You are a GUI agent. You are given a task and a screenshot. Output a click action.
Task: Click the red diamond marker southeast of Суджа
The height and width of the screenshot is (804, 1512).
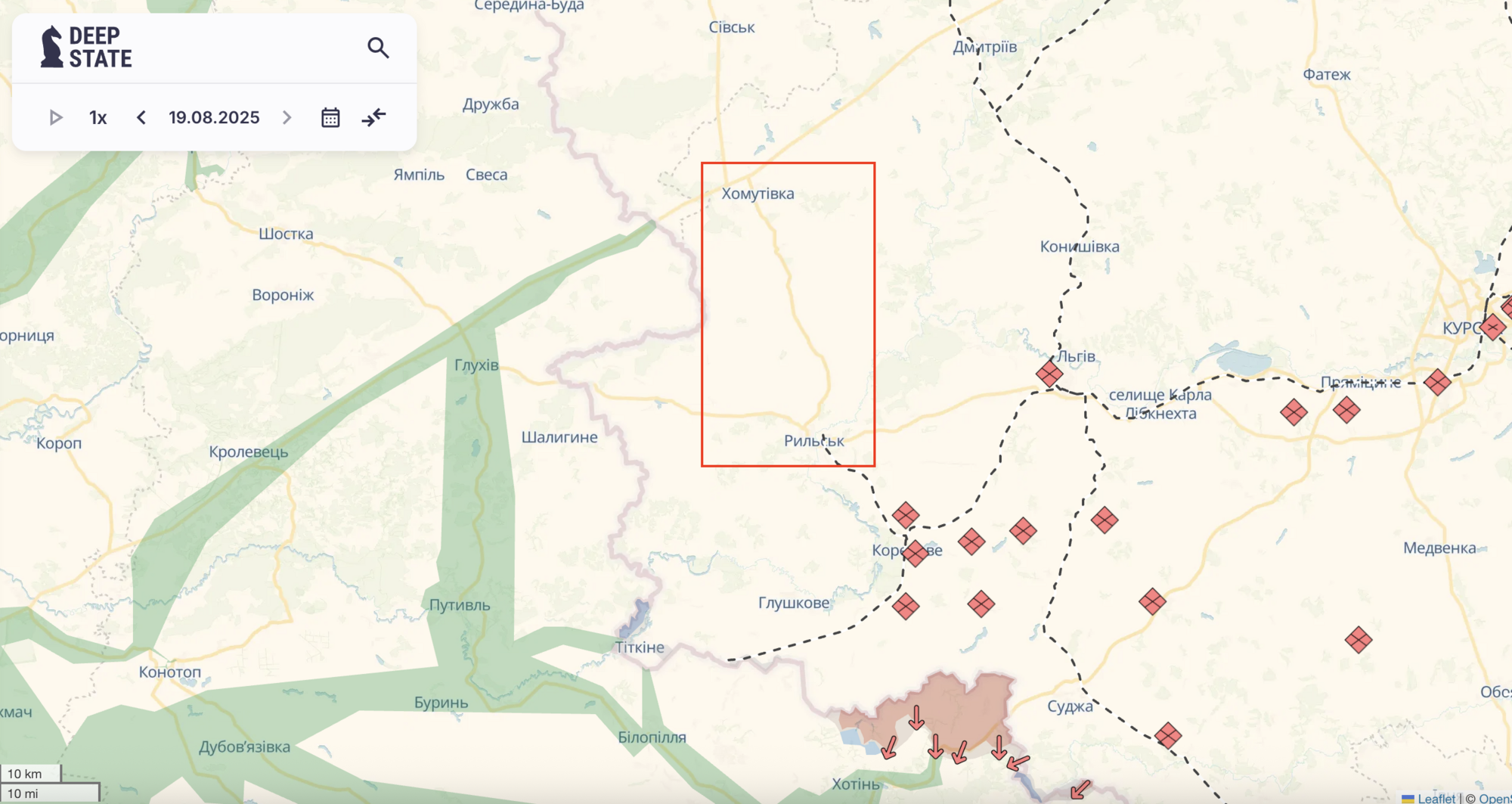click(x=1167, y=735)
